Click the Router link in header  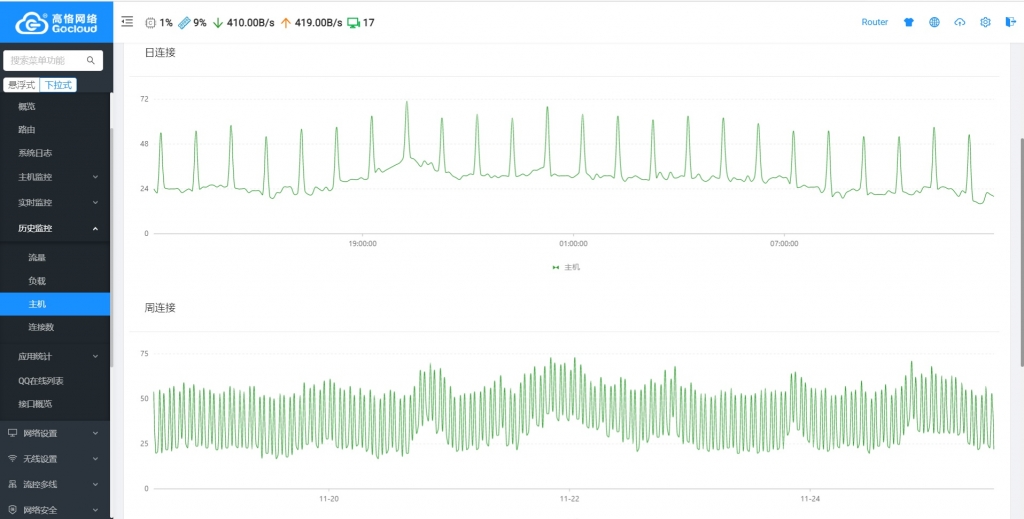[874, 22]
